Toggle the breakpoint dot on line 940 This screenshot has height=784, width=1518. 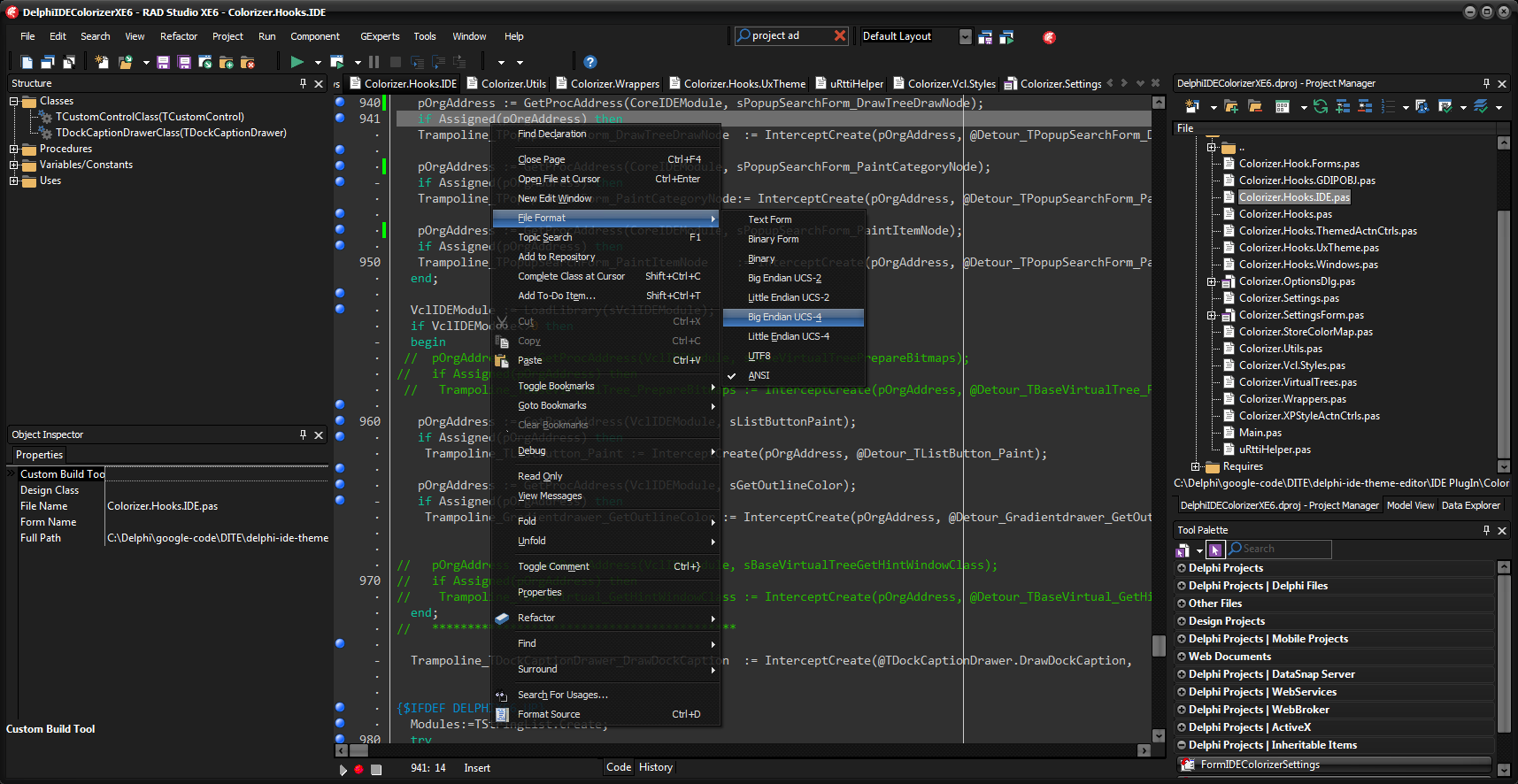click(340, 103)
